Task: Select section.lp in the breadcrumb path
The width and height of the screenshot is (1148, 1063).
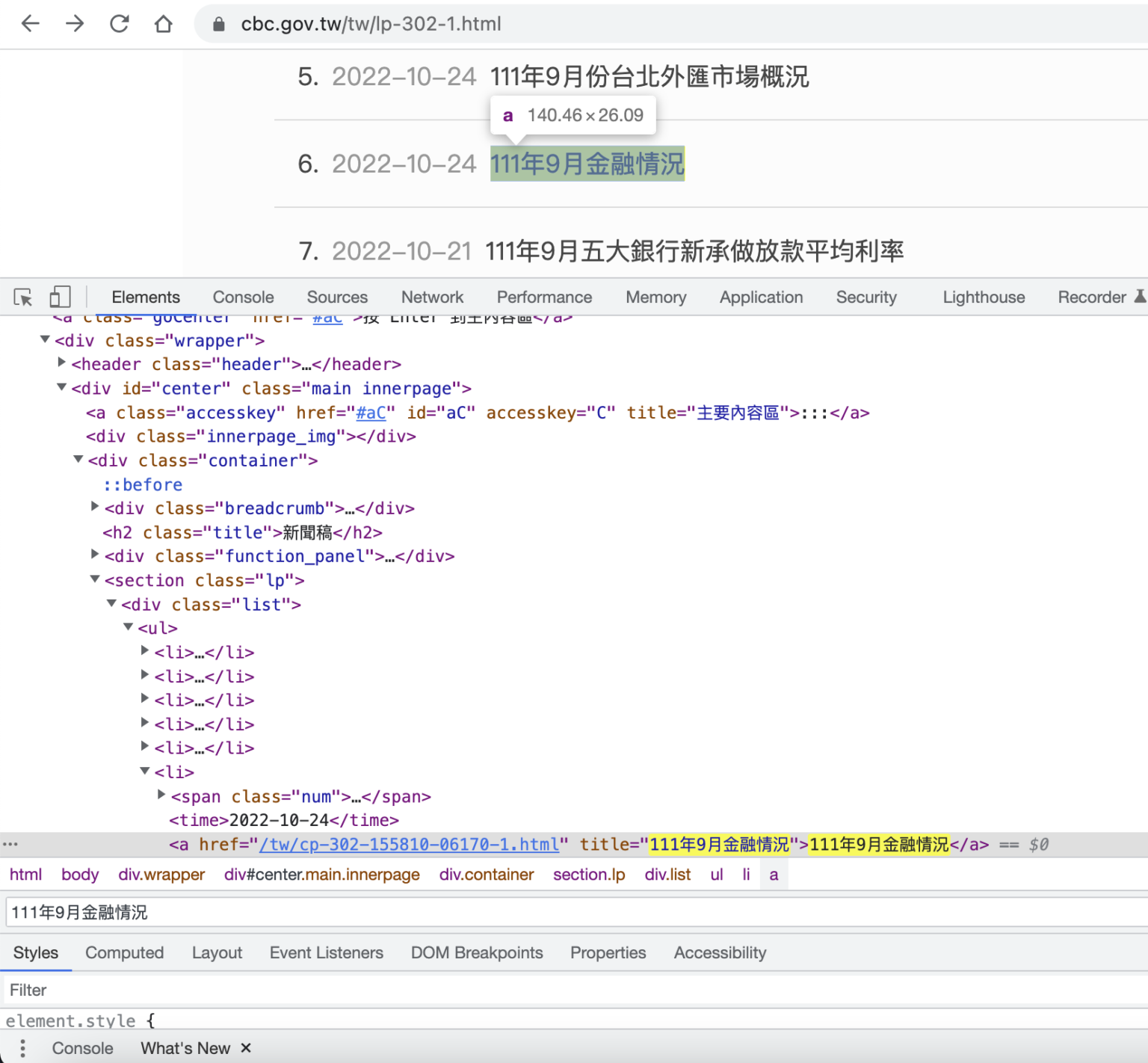Action: tap(589, 875)
